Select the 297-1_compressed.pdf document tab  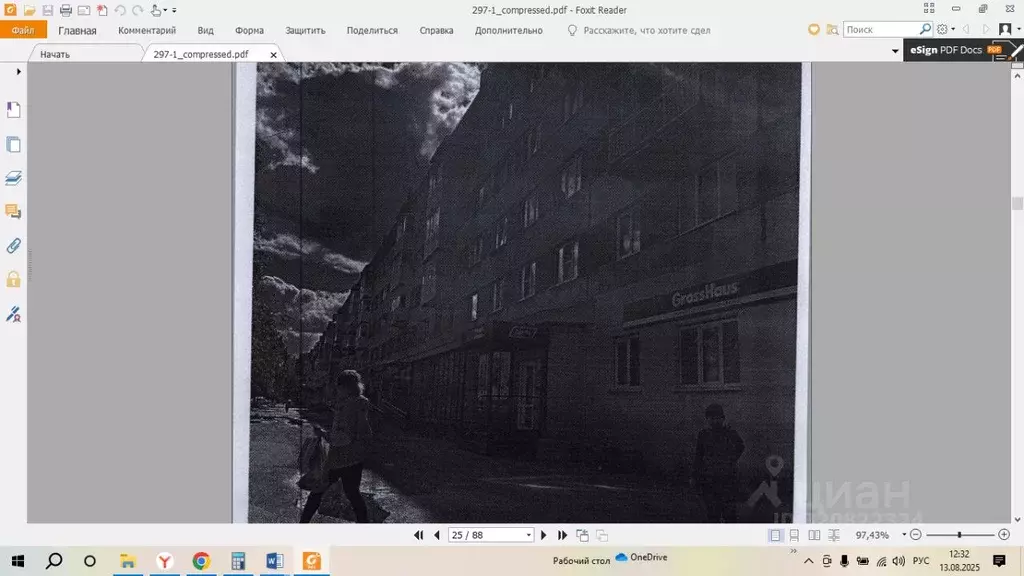[201, 54]
